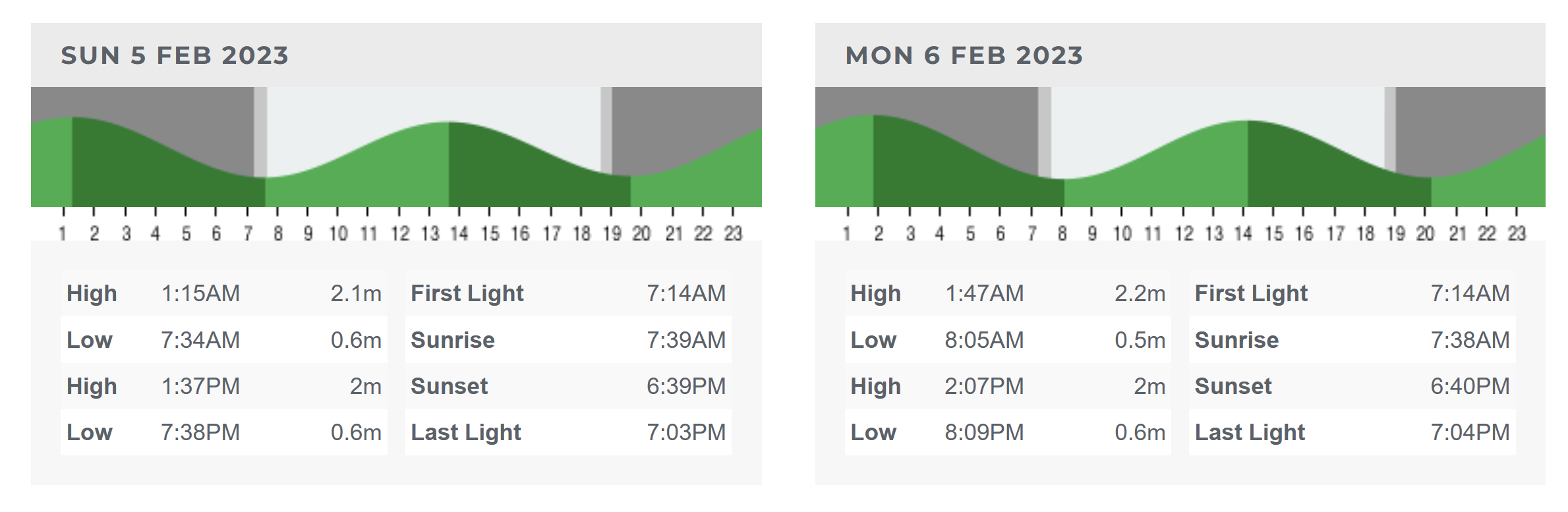Screen dimensions: 1568x512
Task: Click Monday's 8:09PM low tide time
Action: click(x=984, y=432)
